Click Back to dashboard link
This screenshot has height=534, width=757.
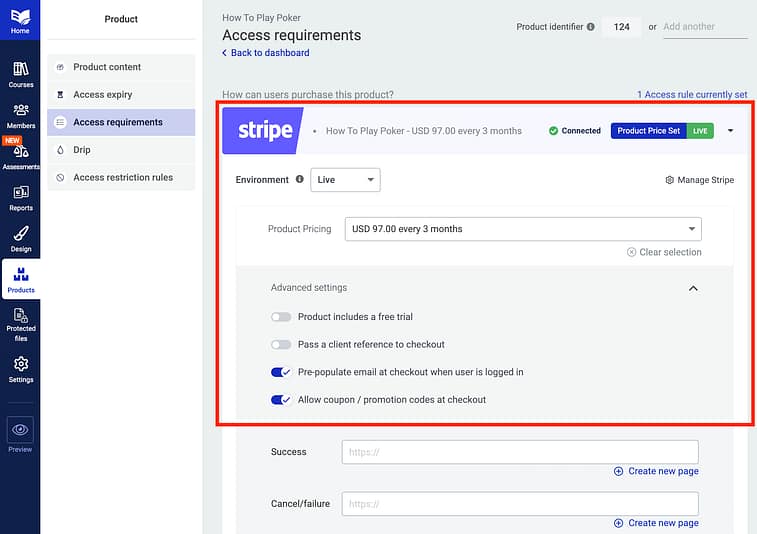click(x=266, y=53)
